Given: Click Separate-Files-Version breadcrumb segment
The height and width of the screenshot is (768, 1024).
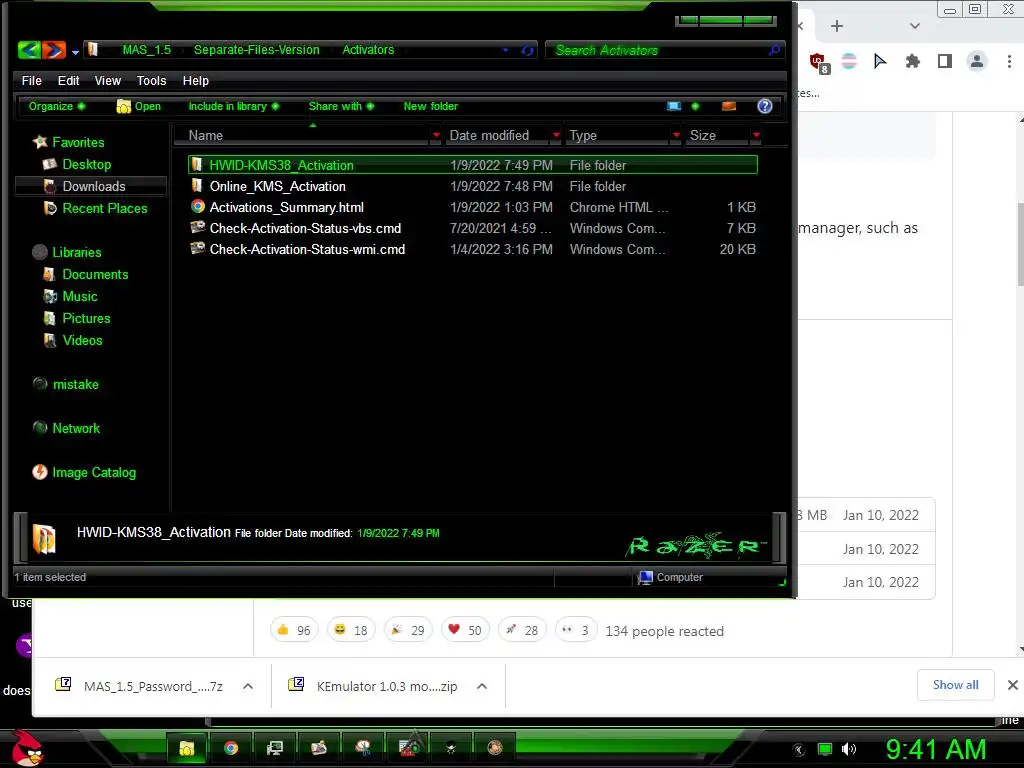Looking at the screenshot, I should [x=256, y=50].
